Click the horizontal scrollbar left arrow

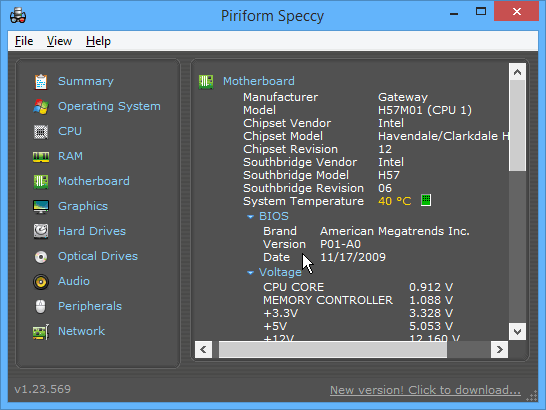(x=203, y=349)
